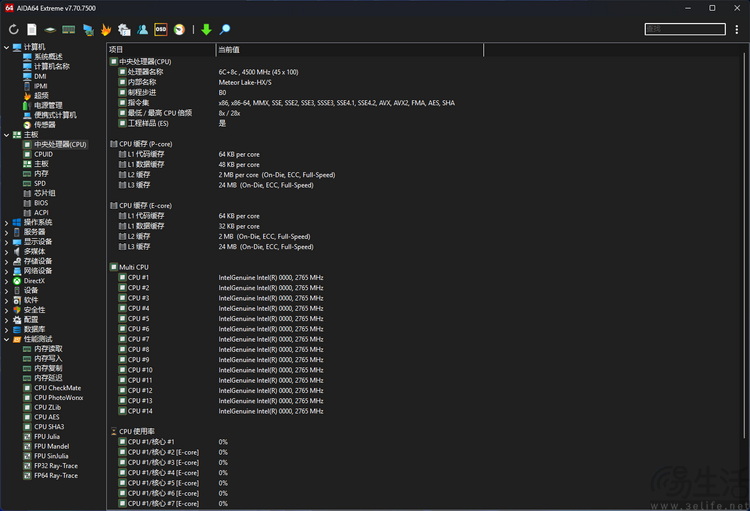Viewport: 750px width, 511px height.
Task: Expand the 操作系统 tree node
Action: point(6,222)
